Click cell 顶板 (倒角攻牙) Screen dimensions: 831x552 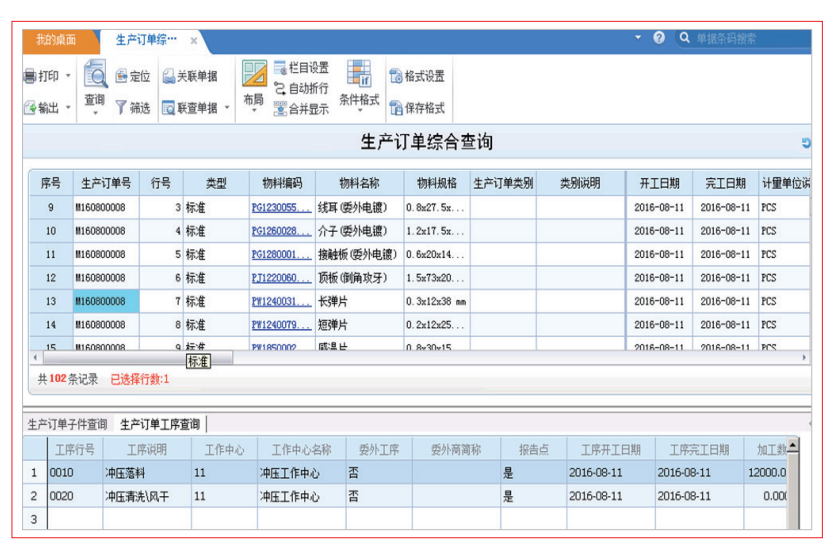(359, 278)
